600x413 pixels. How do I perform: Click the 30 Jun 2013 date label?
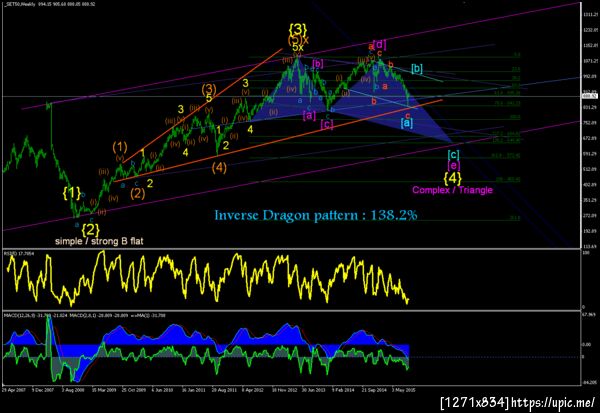[x=314, y=390]
